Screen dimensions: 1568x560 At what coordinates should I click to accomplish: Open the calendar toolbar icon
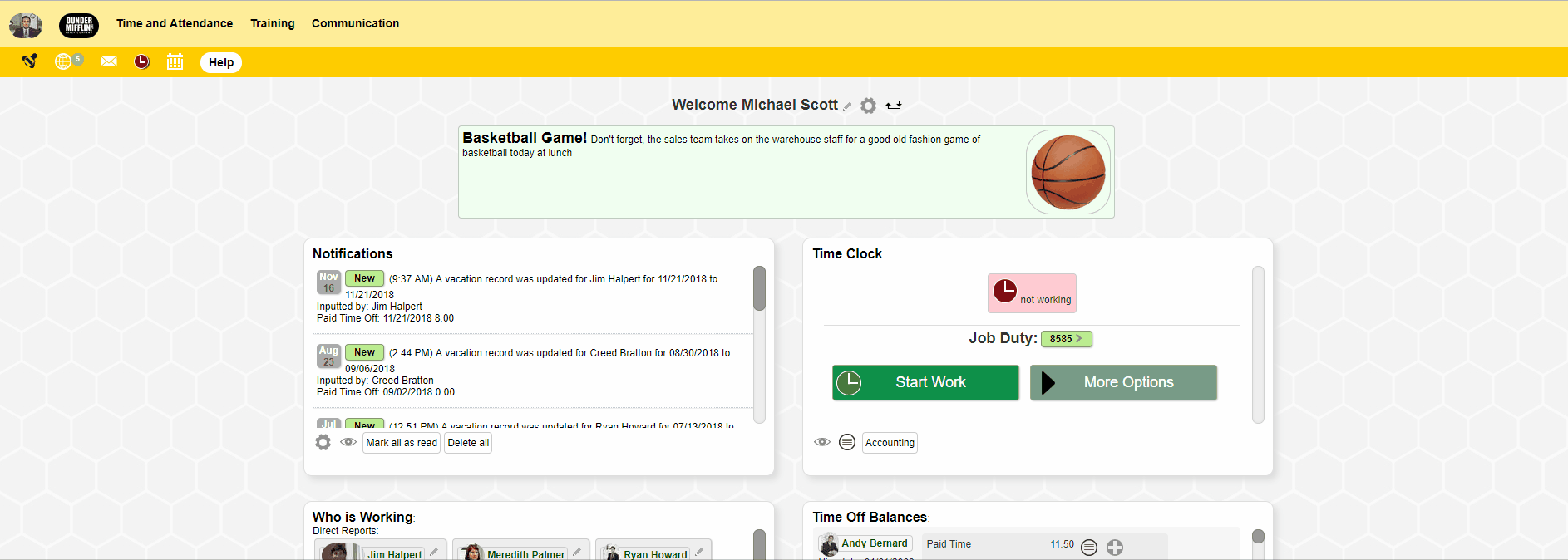click(x=175, y=61)
